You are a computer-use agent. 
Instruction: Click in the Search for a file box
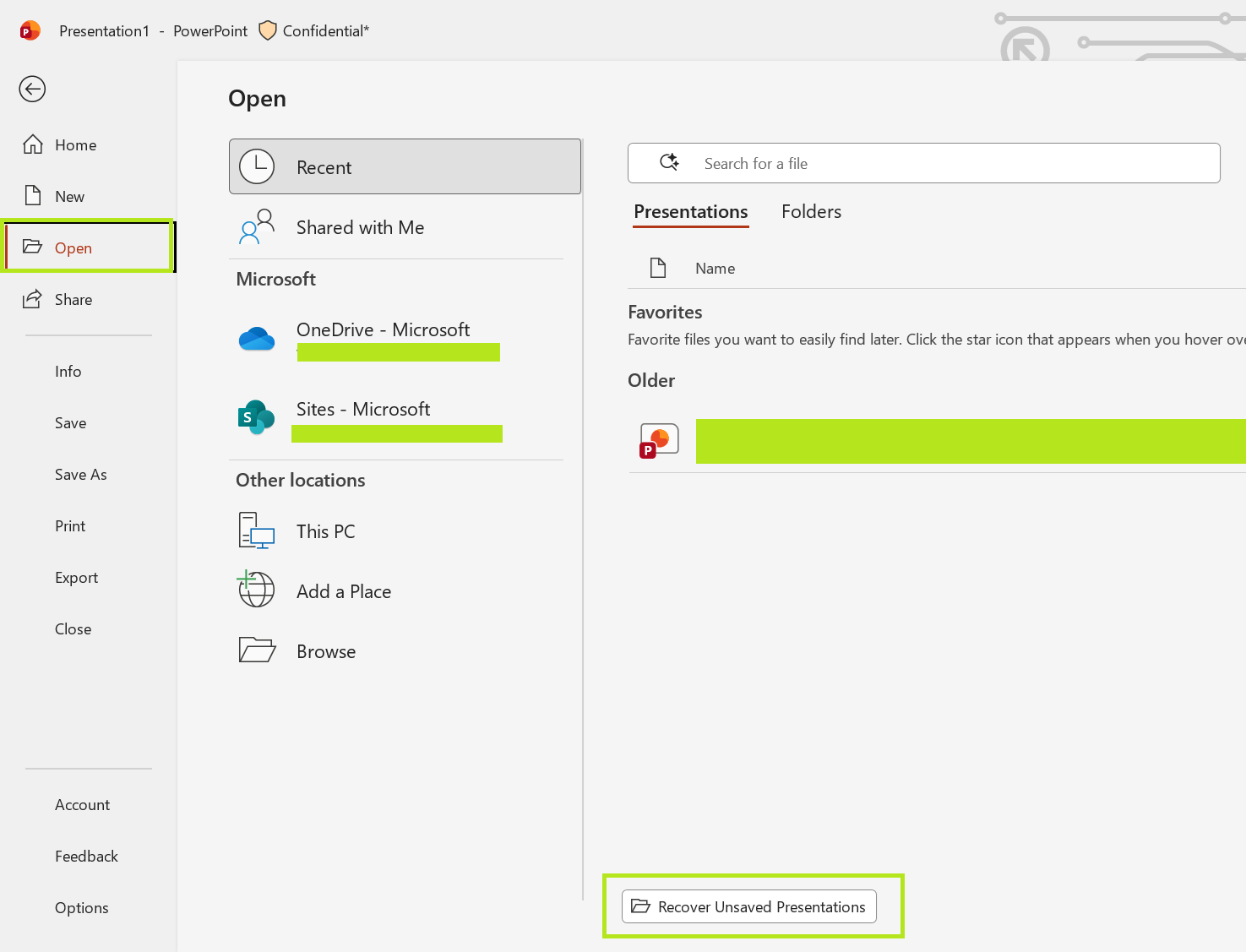(x=923, y=163)
